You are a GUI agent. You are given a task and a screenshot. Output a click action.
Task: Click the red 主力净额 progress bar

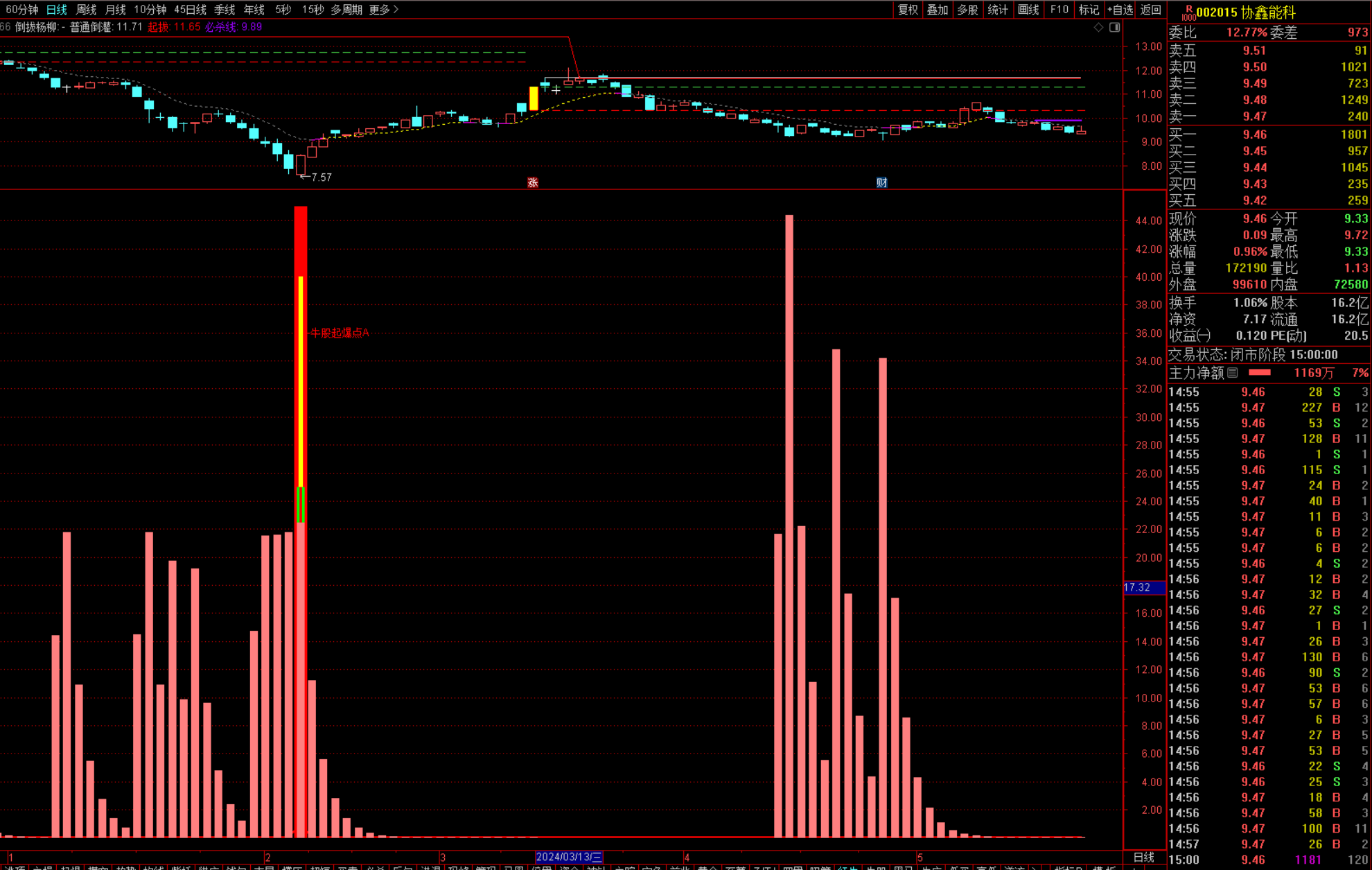tap(1259, 373)
